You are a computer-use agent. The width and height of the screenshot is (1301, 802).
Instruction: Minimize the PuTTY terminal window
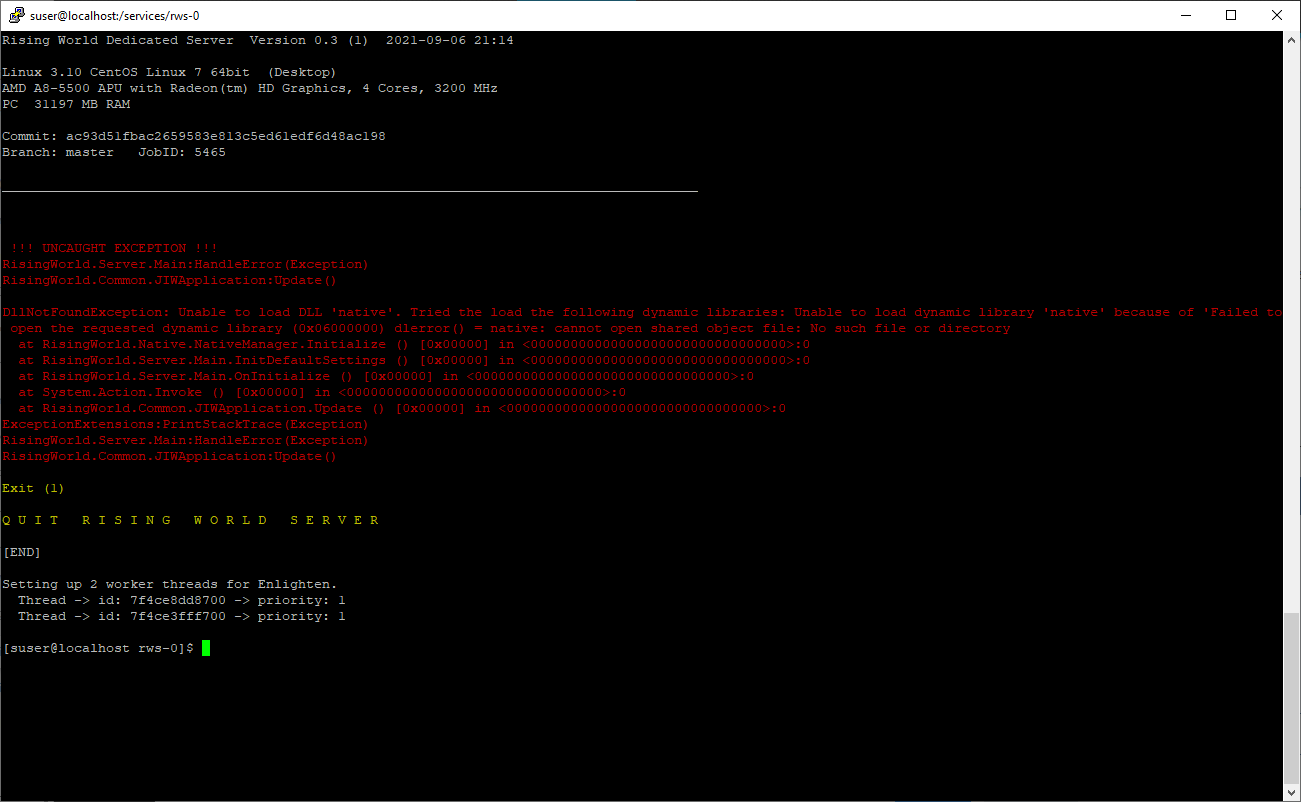pyautogui.click(x=1185, y=15)
